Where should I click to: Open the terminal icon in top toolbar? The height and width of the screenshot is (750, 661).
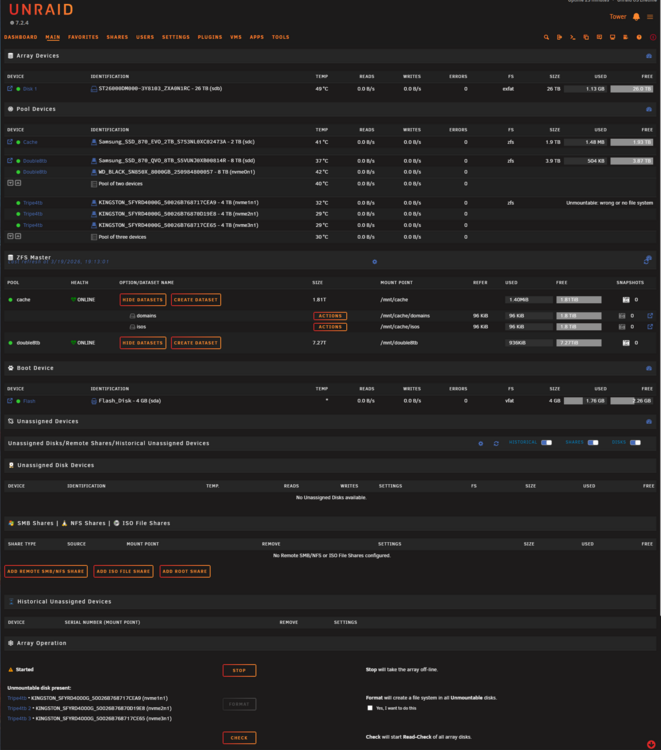573,37
